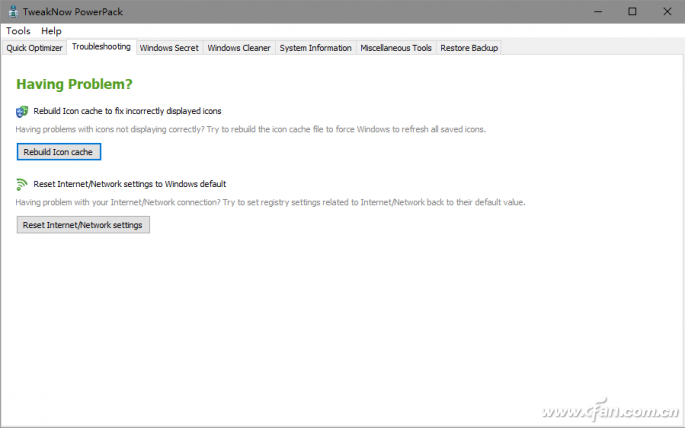Select the Troubleshooting tab

[x=101, y=47]
